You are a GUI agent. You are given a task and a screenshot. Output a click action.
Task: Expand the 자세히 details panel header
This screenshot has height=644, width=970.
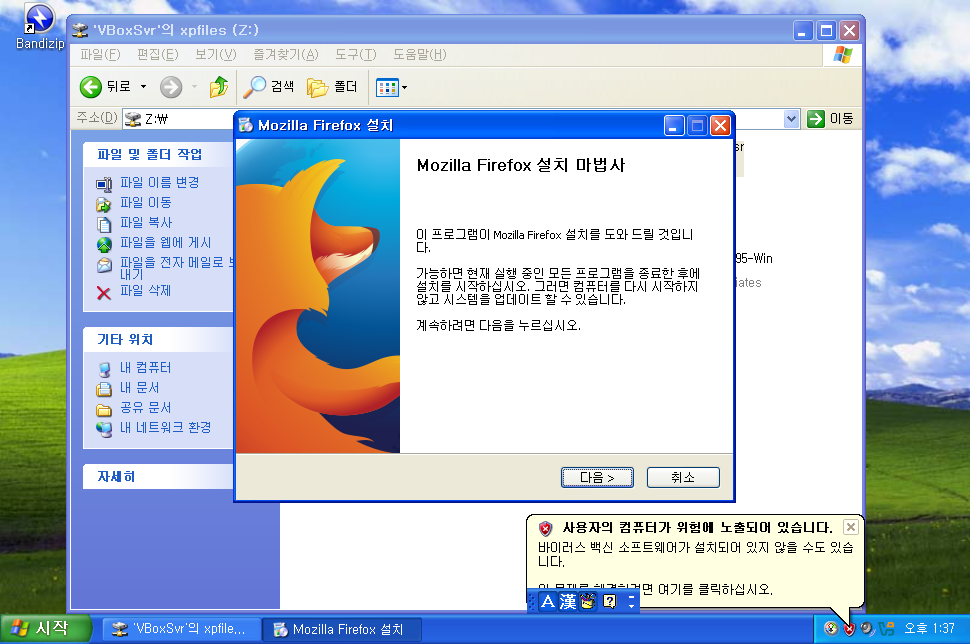pyautogui.click(x=158, y=476)
